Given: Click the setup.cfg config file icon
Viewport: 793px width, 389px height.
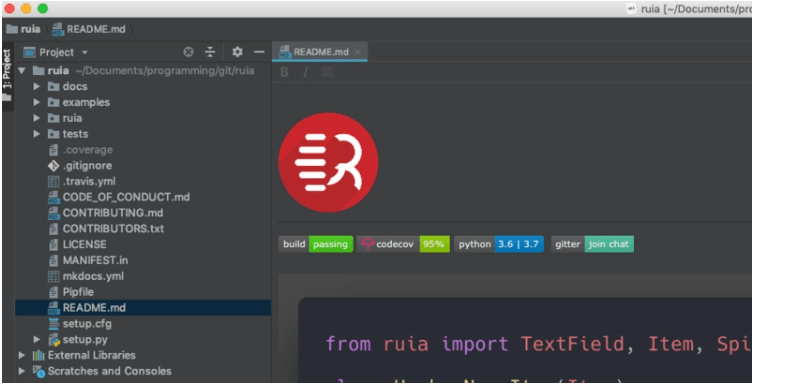Looking at the screenshot, I should click(x=54, y=324).
